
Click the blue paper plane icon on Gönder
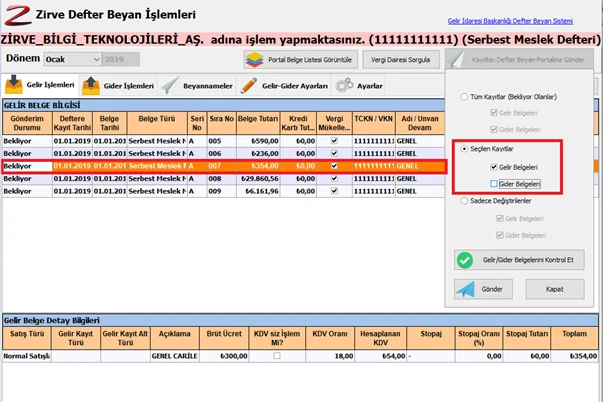click(466, 289)
